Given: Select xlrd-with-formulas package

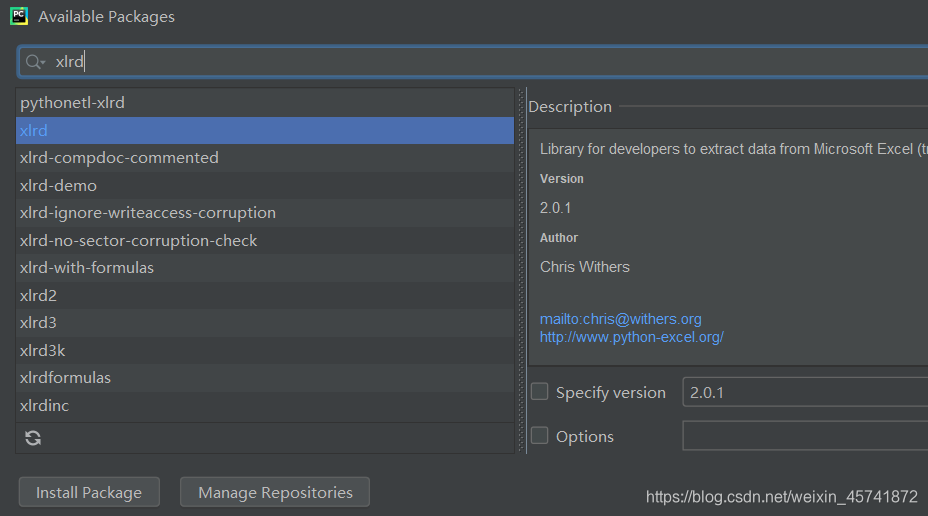Looking at the screenshot, I should 265,267.
